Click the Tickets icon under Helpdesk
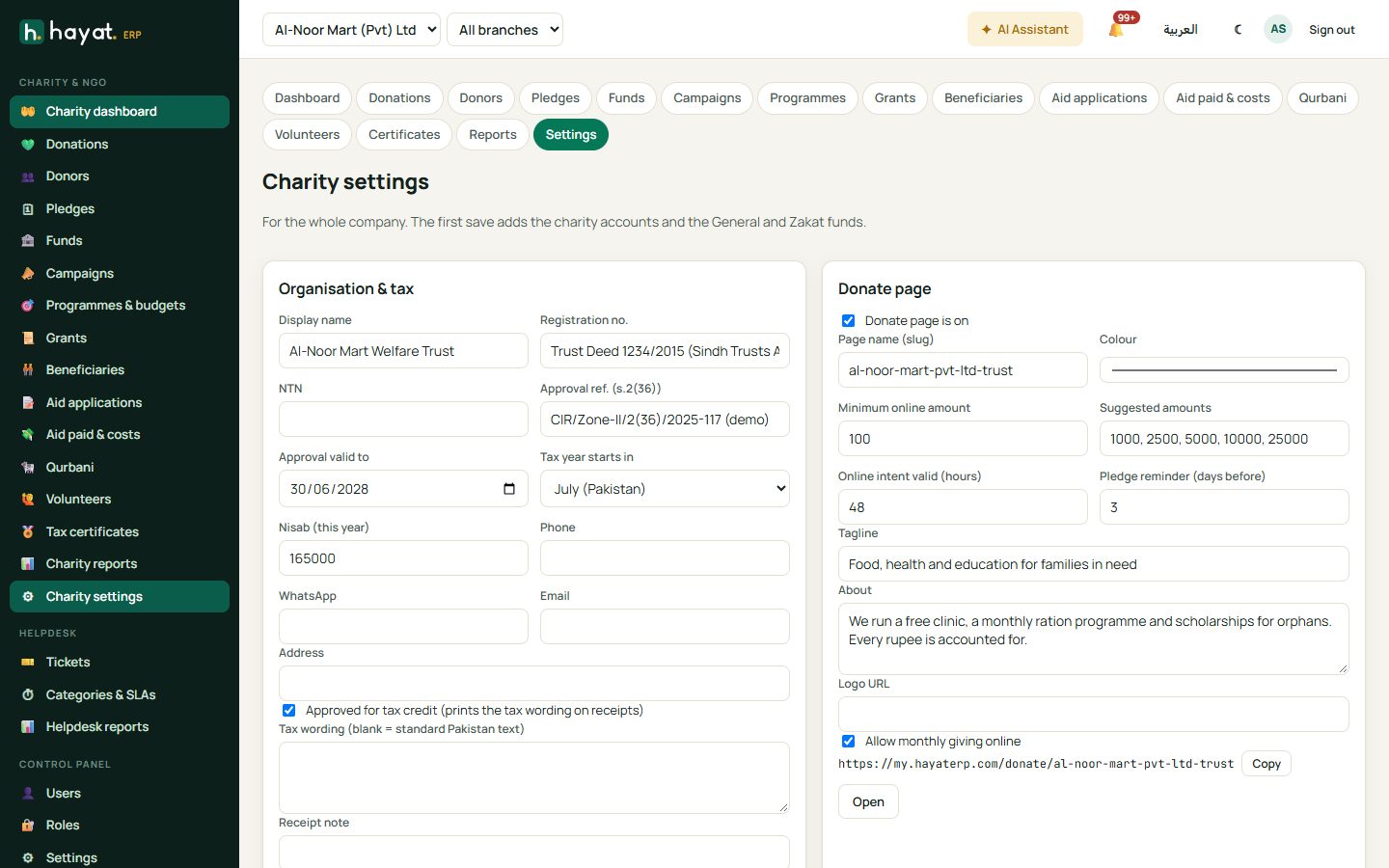Screen dimensions: 1389x868 tap(28, 663)
